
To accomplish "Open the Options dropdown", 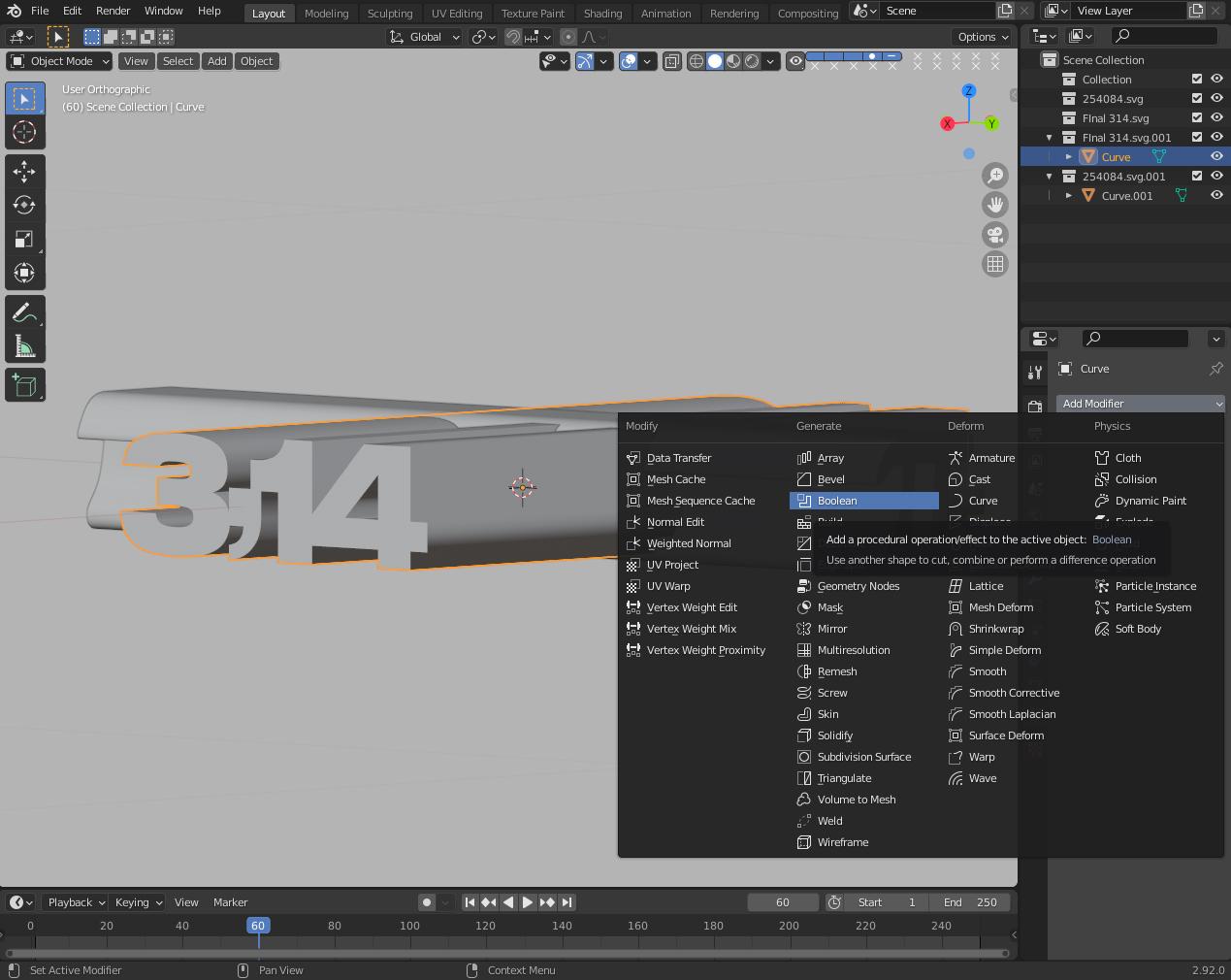I will coord(983,37).
